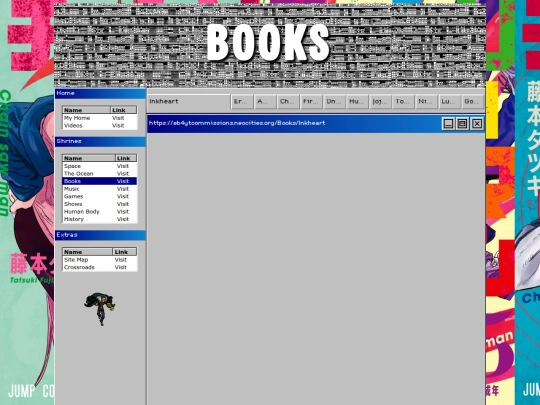
Task: Click the Shrines panel header
Action: click(x=100, y=142)
